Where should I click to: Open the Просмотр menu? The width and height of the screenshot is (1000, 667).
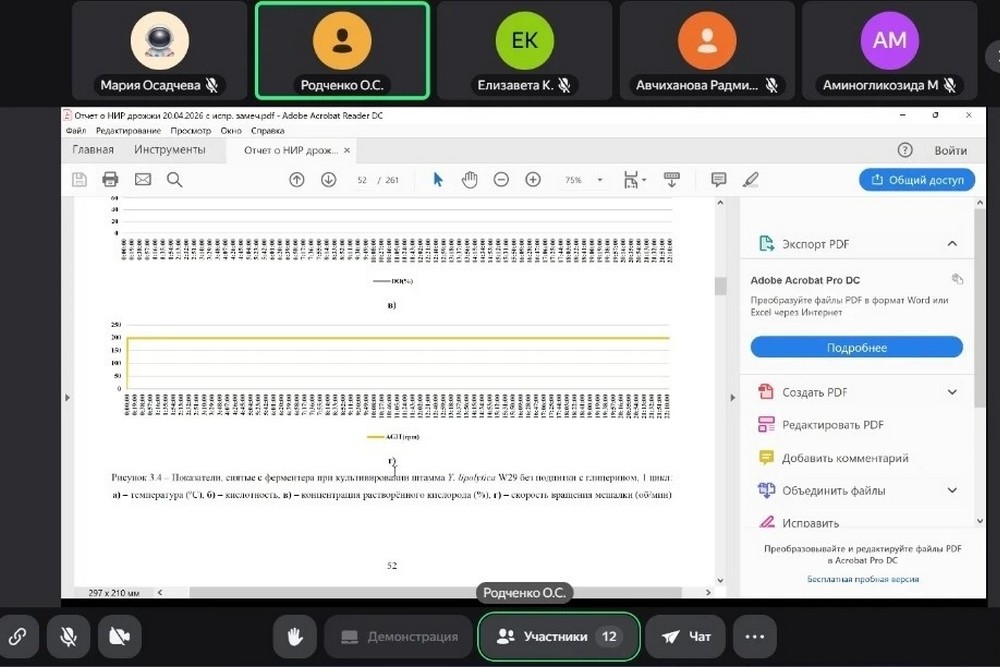(191, 130)
